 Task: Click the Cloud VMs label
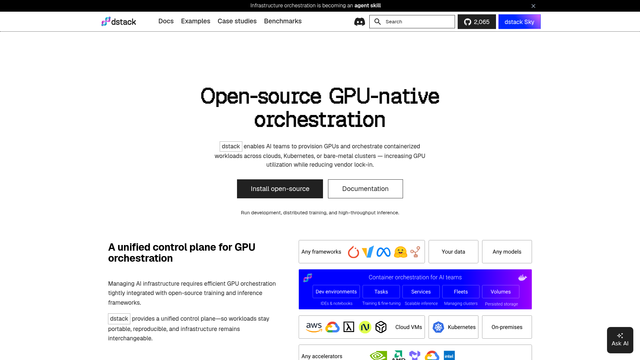pos(408,327)
